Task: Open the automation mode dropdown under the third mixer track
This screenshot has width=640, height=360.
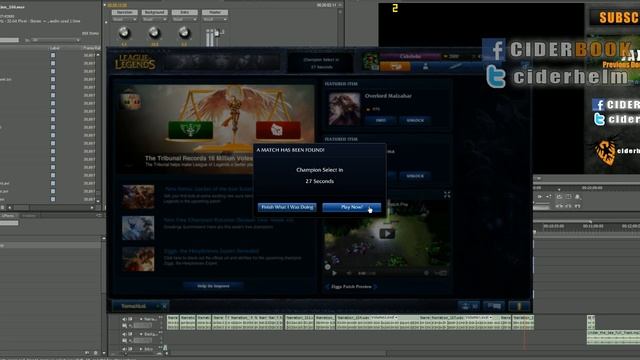Action: pyautogui.click(x=184, y=19)
